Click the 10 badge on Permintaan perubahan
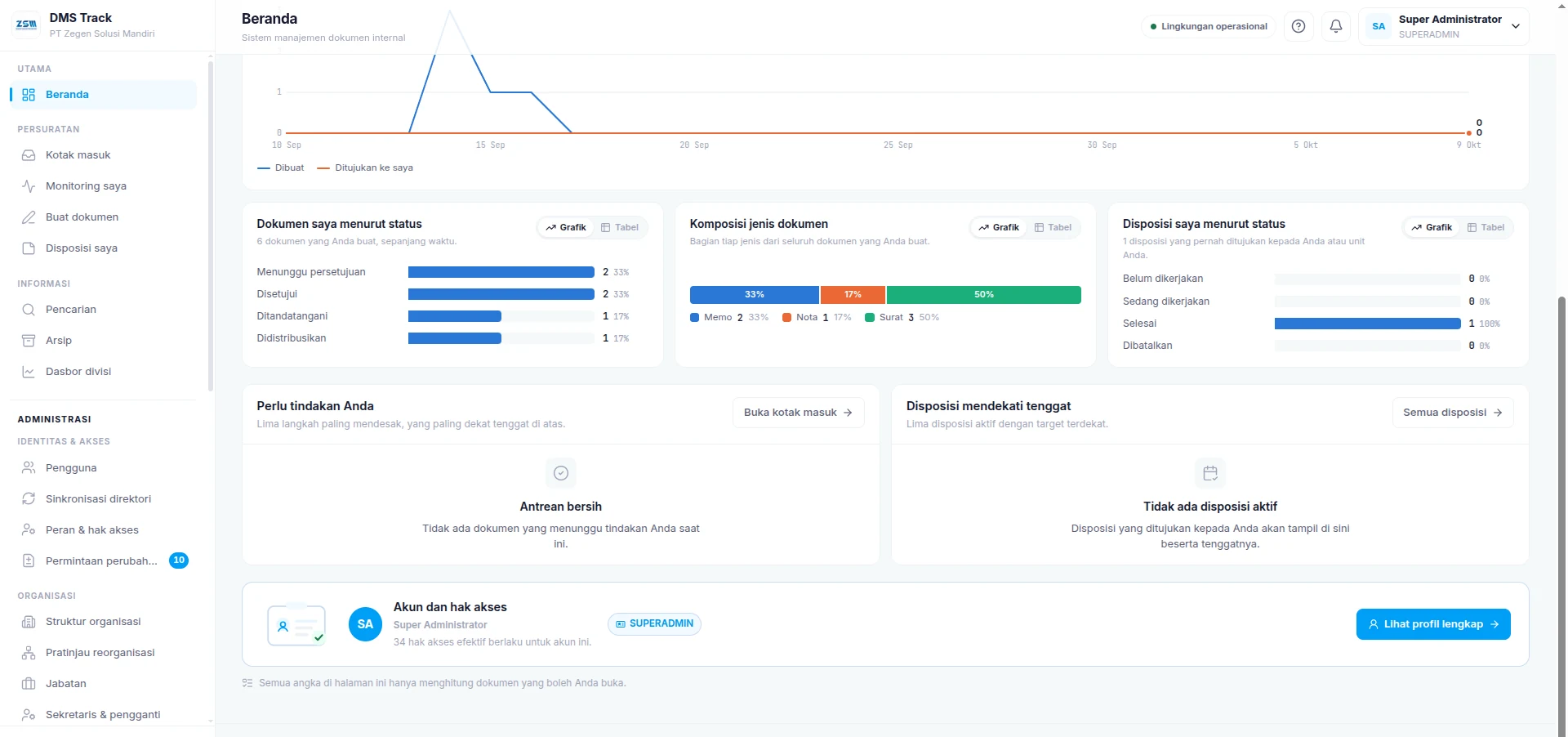The width and height of the screenshot is (1568, 737). [179, 561]
